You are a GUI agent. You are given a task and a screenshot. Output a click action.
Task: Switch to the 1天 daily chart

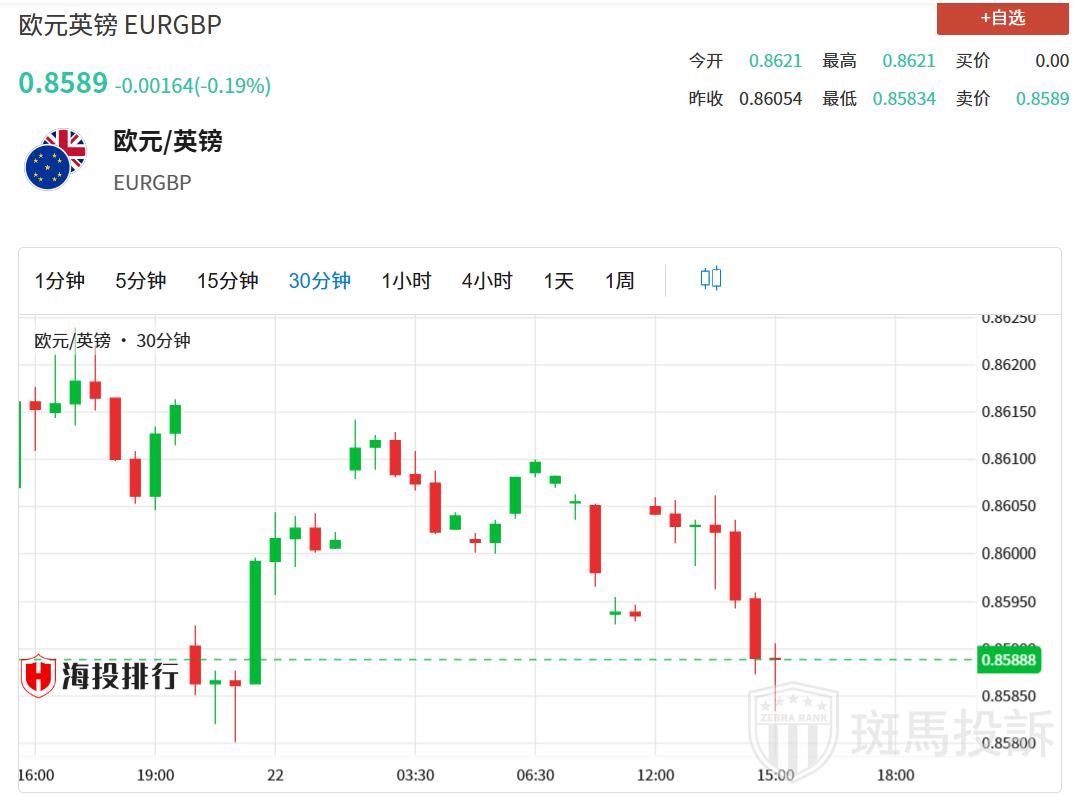point(558,281)
